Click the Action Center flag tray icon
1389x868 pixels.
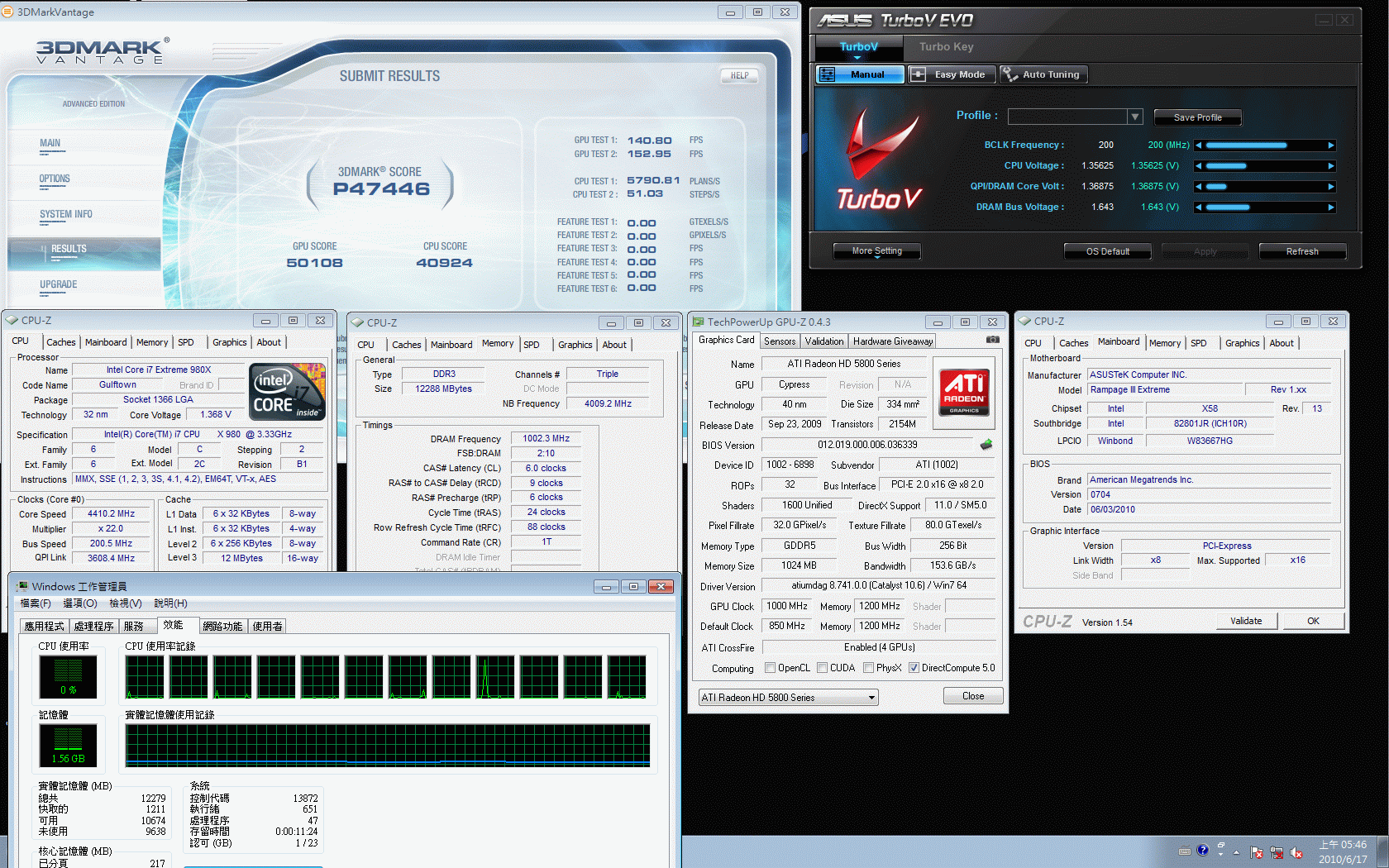click(x=1257, y=852)
